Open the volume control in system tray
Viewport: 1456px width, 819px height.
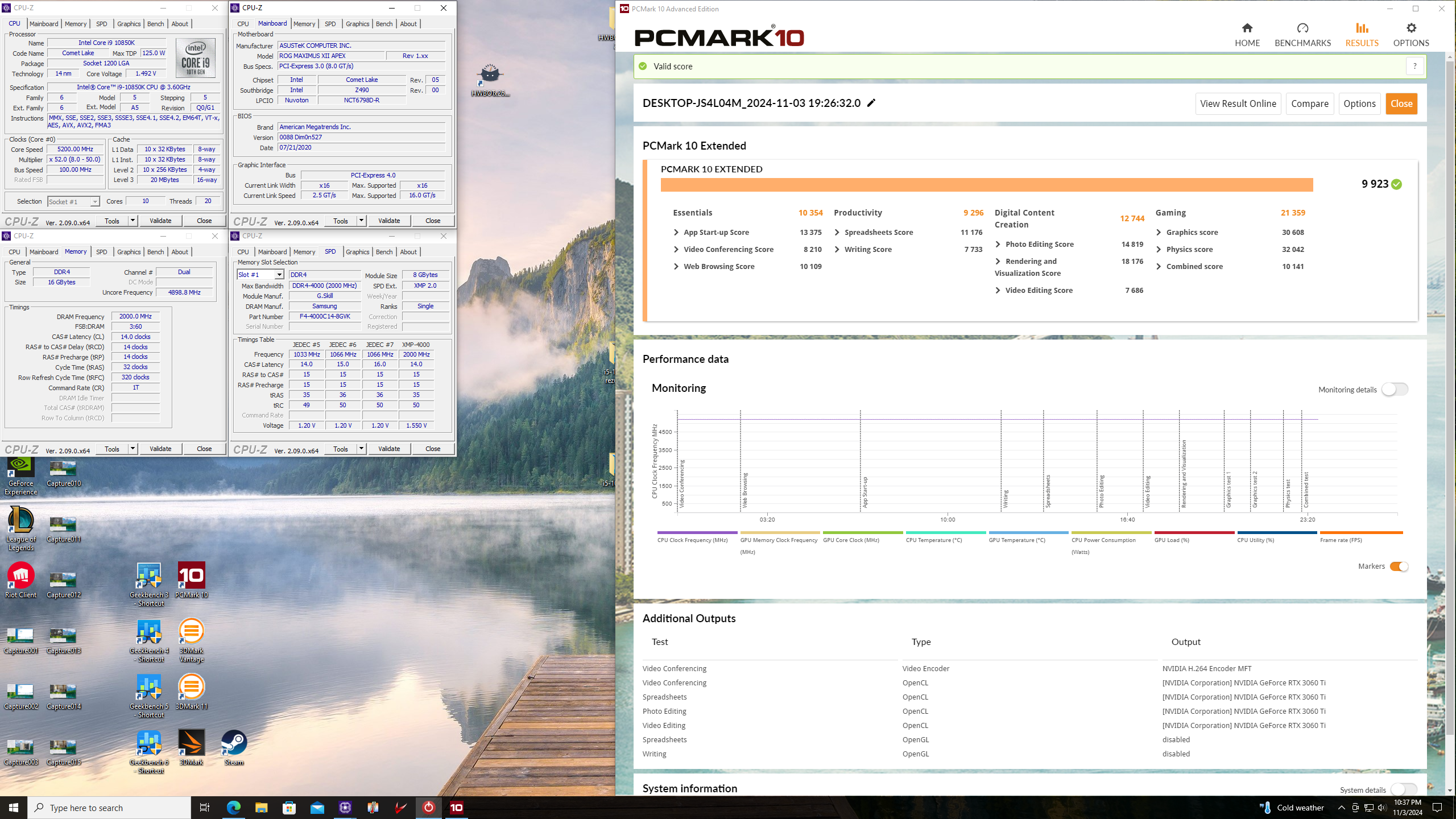(x=1381, y=808)
